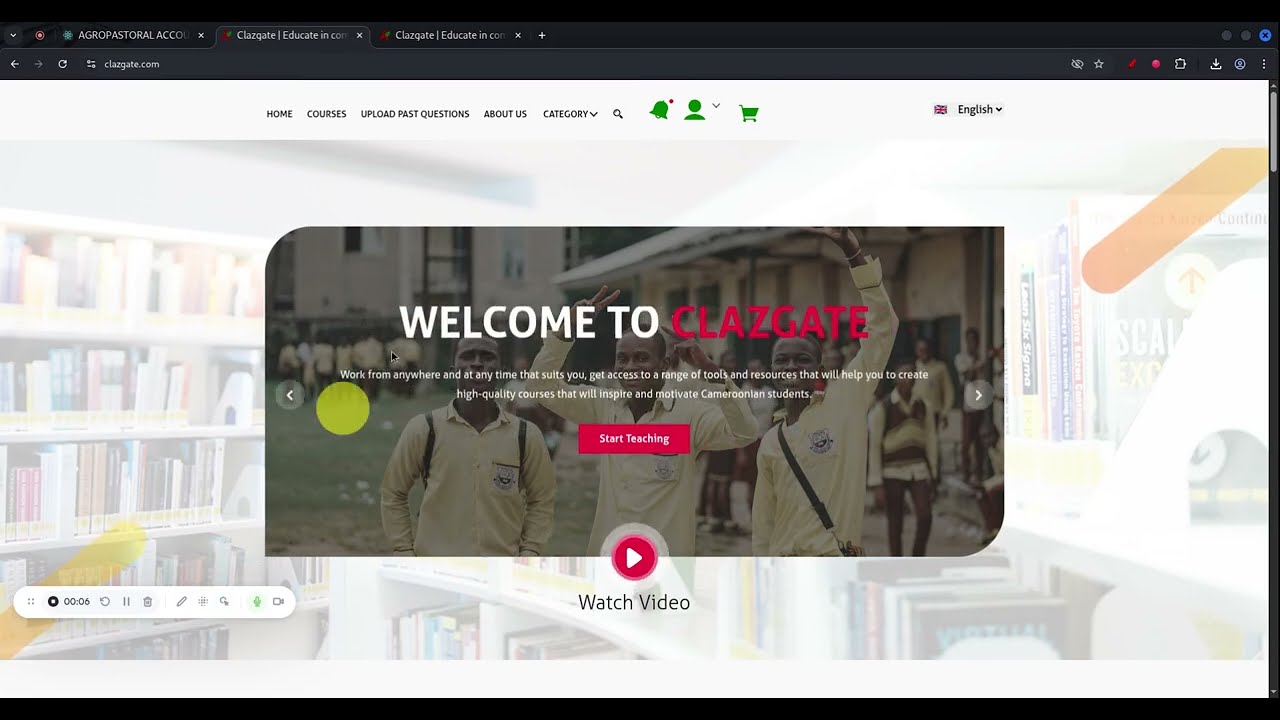The width and height of the screenshot is (1280, 720).
Task: Delete the recording with trash icon
Action: pos(148,601)
